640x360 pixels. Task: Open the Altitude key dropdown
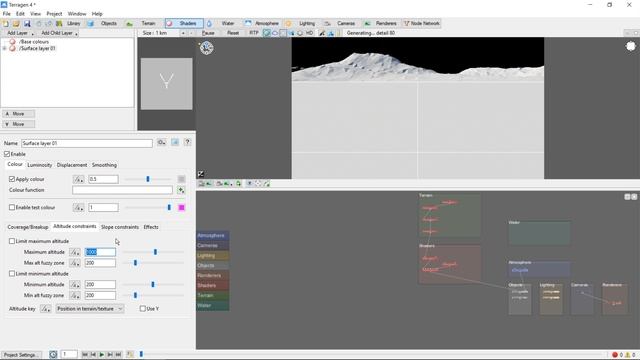pyautogui.click(x=89, y=309)
